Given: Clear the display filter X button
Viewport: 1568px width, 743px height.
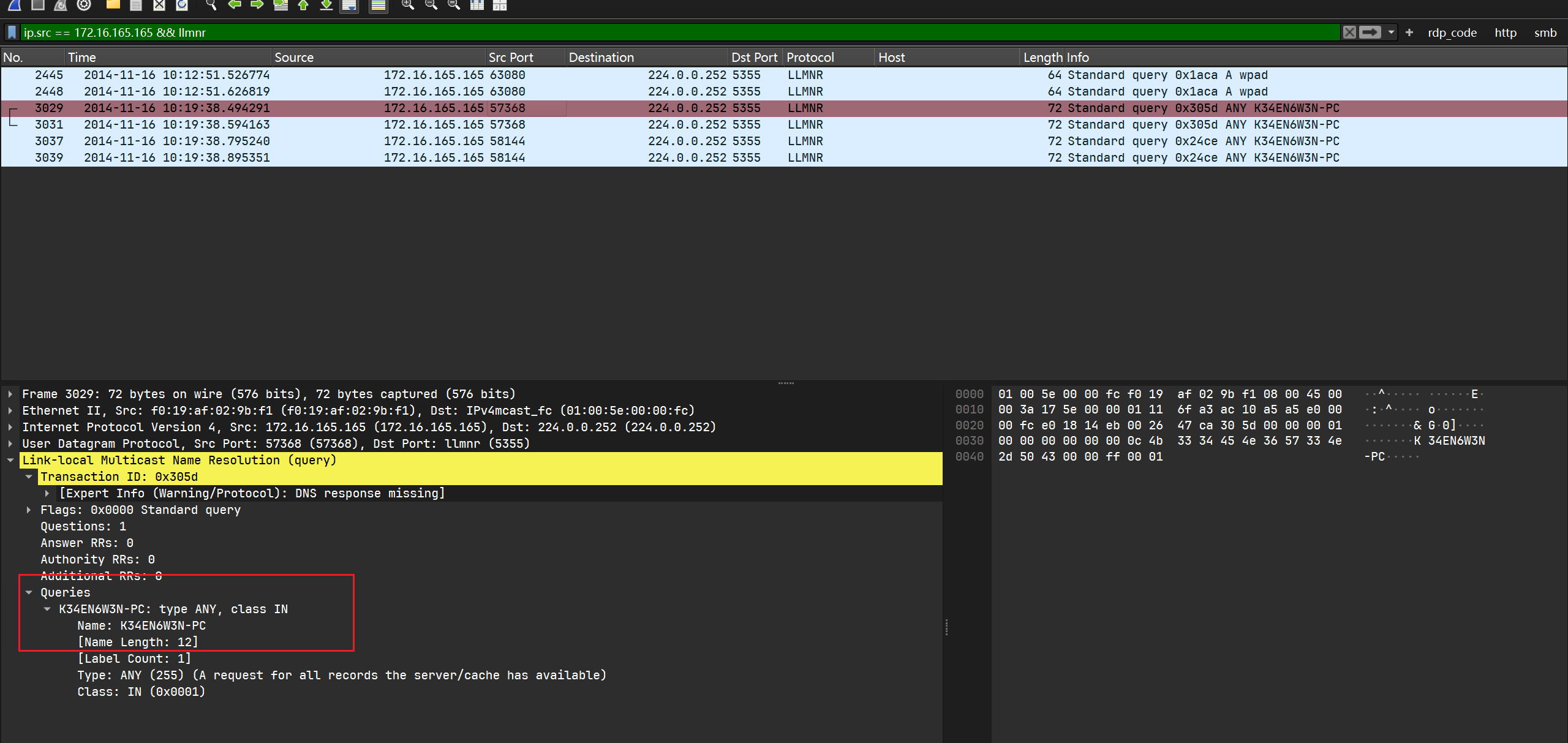Looking at the screenshot, I should click(1349, 32).
